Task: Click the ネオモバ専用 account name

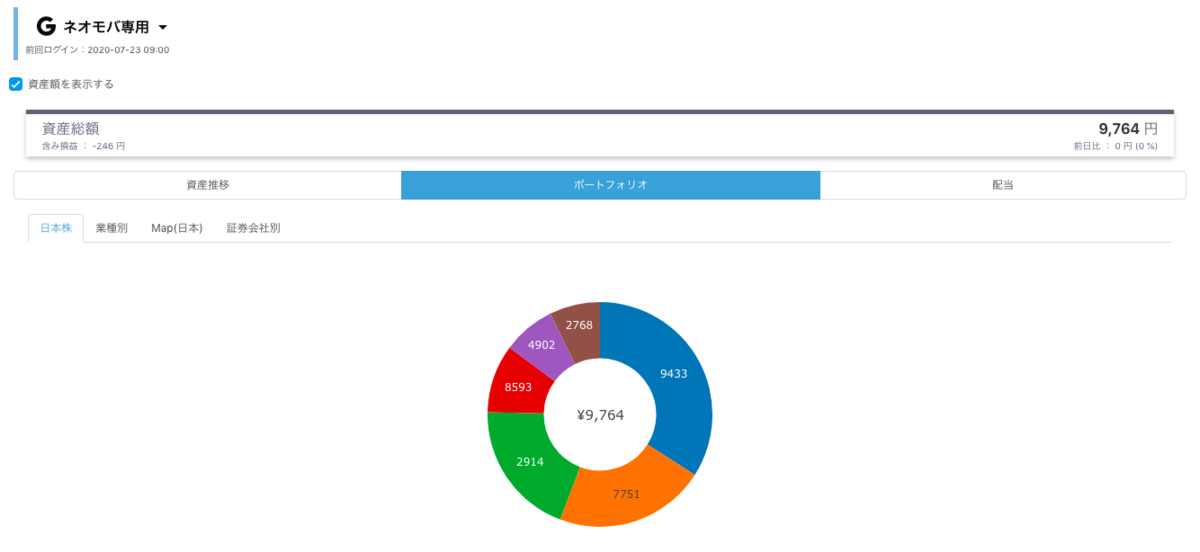Action: pos(106,28)
